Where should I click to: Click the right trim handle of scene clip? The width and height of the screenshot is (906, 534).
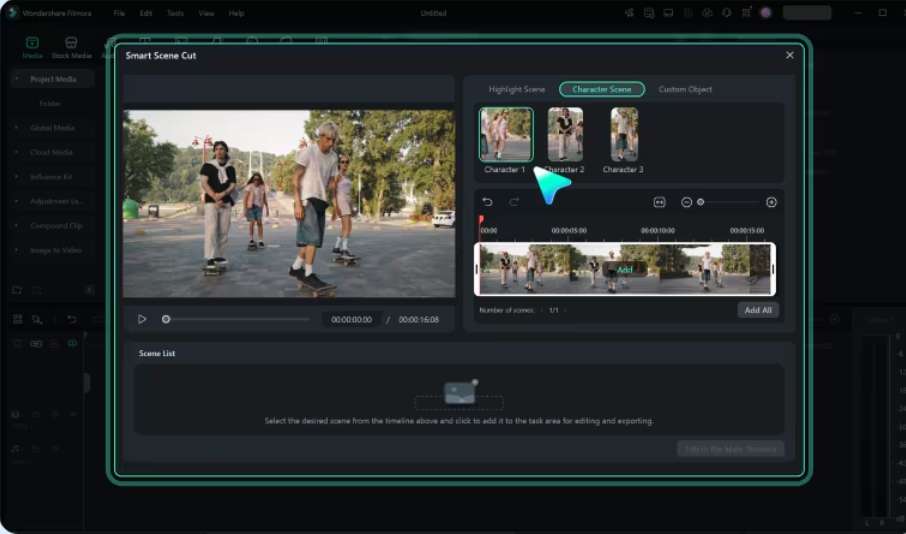(773, 269)
